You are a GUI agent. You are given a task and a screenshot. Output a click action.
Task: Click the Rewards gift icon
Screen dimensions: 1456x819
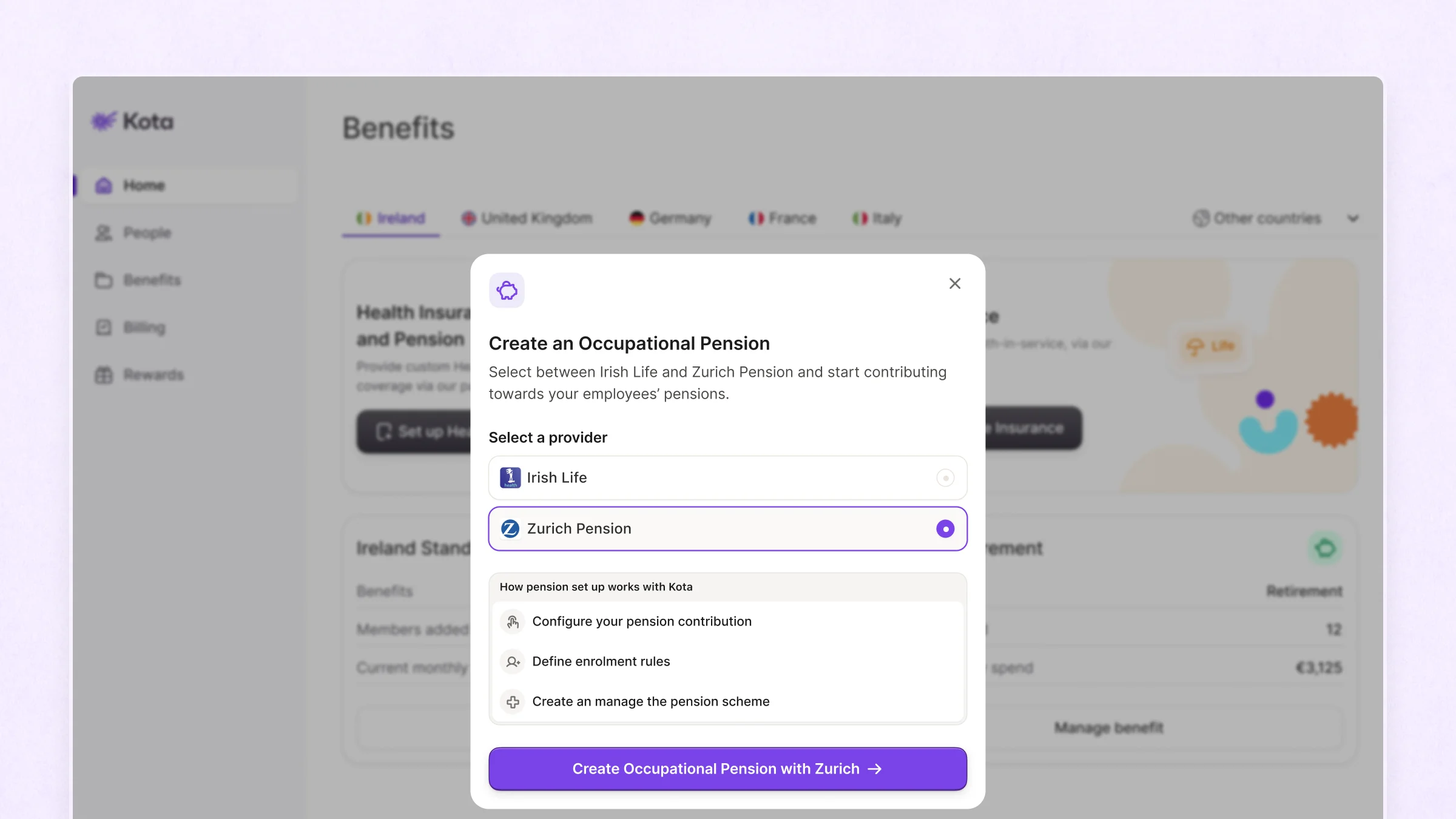[x=104, y=375]
